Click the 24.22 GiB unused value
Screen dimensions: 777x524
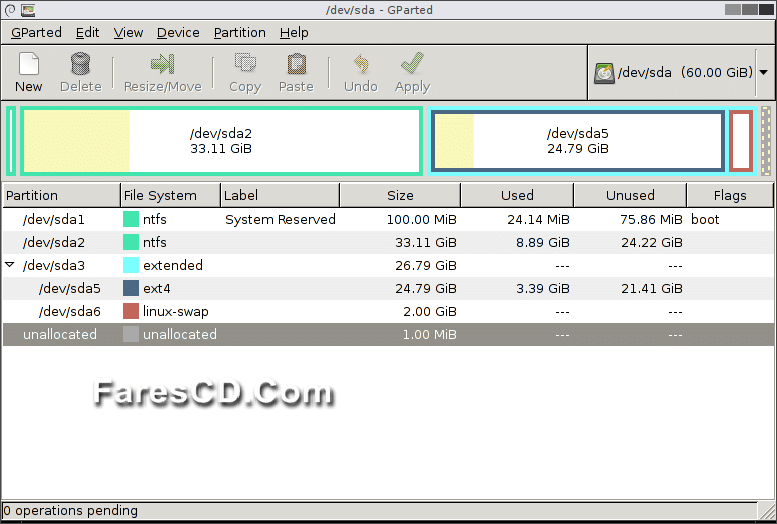click(652, 242)
